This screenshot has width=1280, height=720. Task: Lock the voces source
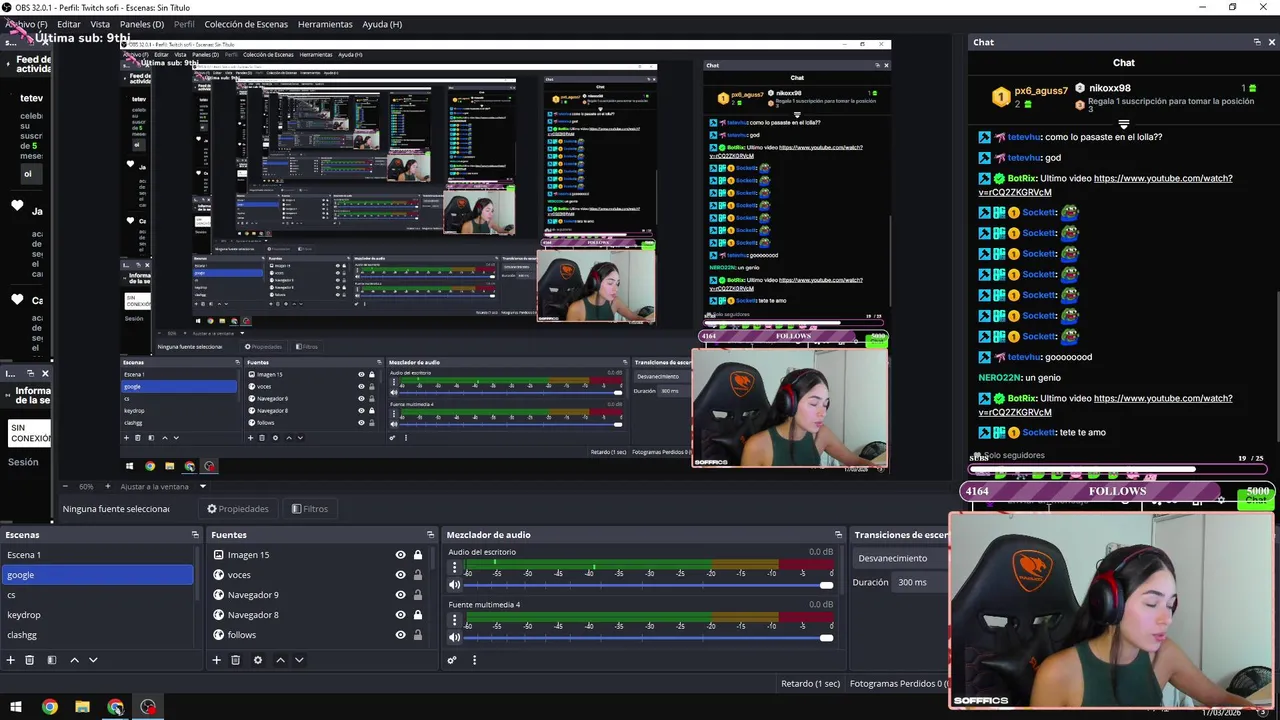417,575
